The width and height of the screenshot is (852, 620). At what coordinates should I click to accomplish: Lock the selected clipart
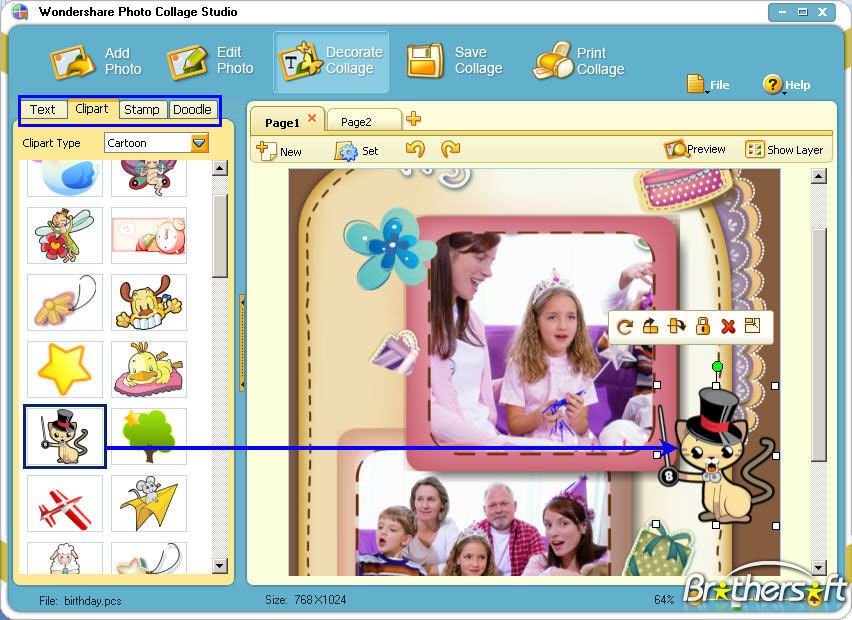[x=703, y=327]
